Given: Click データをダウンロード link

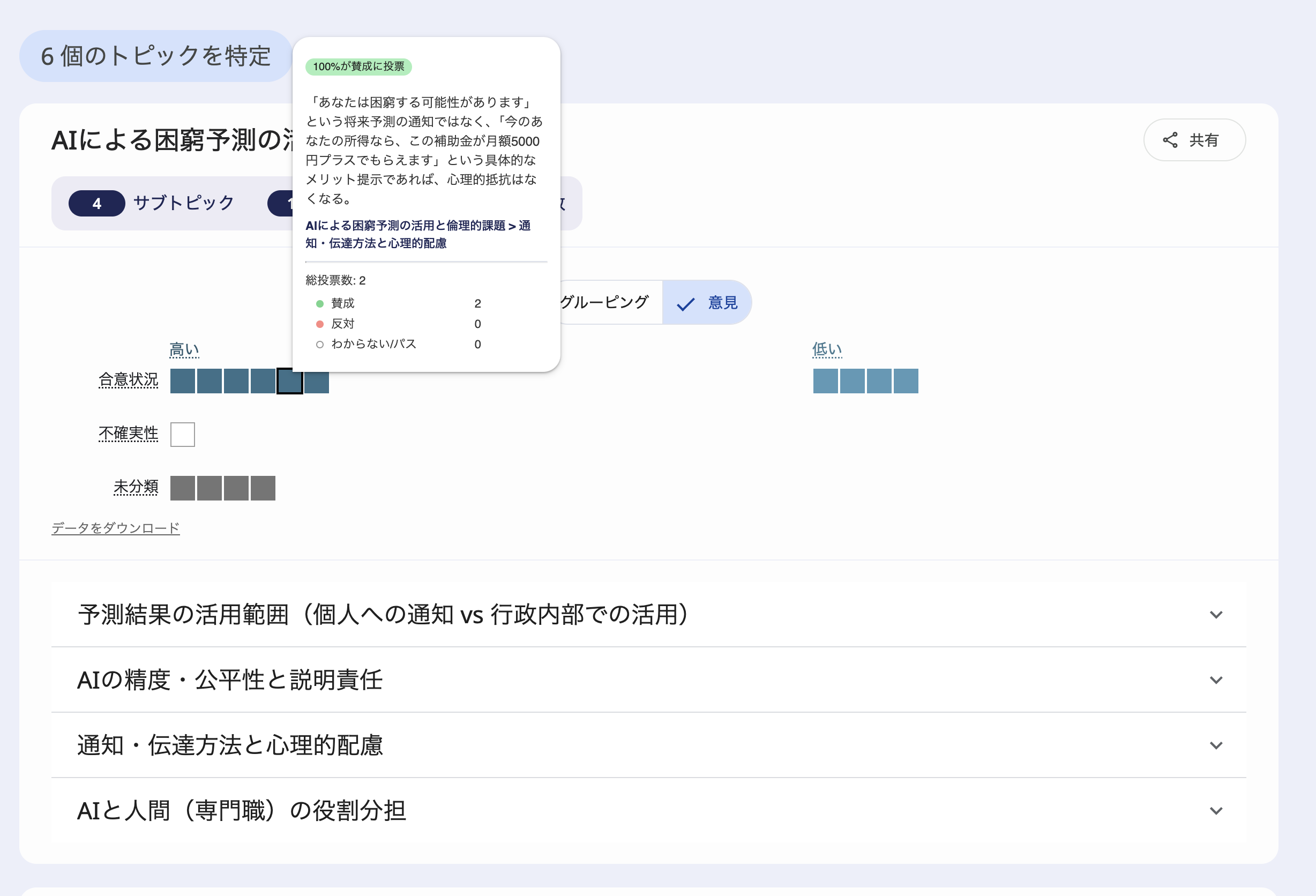Looking at the screenshot, I should tap(116, 528).
